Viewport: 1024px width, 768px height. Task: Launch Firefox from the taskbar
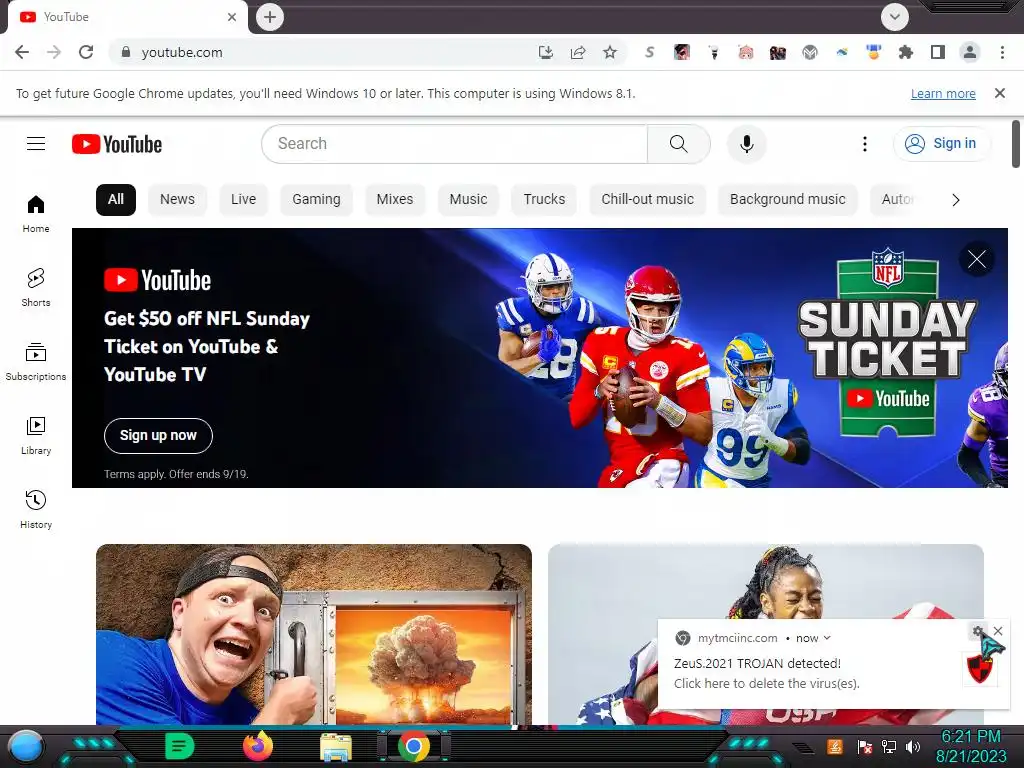pyautogui.click(x=257, y=746)
